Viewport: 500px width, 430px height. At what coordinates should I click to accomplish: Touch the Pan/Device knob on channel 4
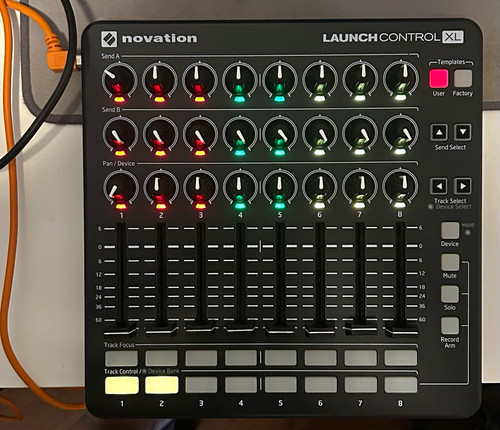pos(240,187)
